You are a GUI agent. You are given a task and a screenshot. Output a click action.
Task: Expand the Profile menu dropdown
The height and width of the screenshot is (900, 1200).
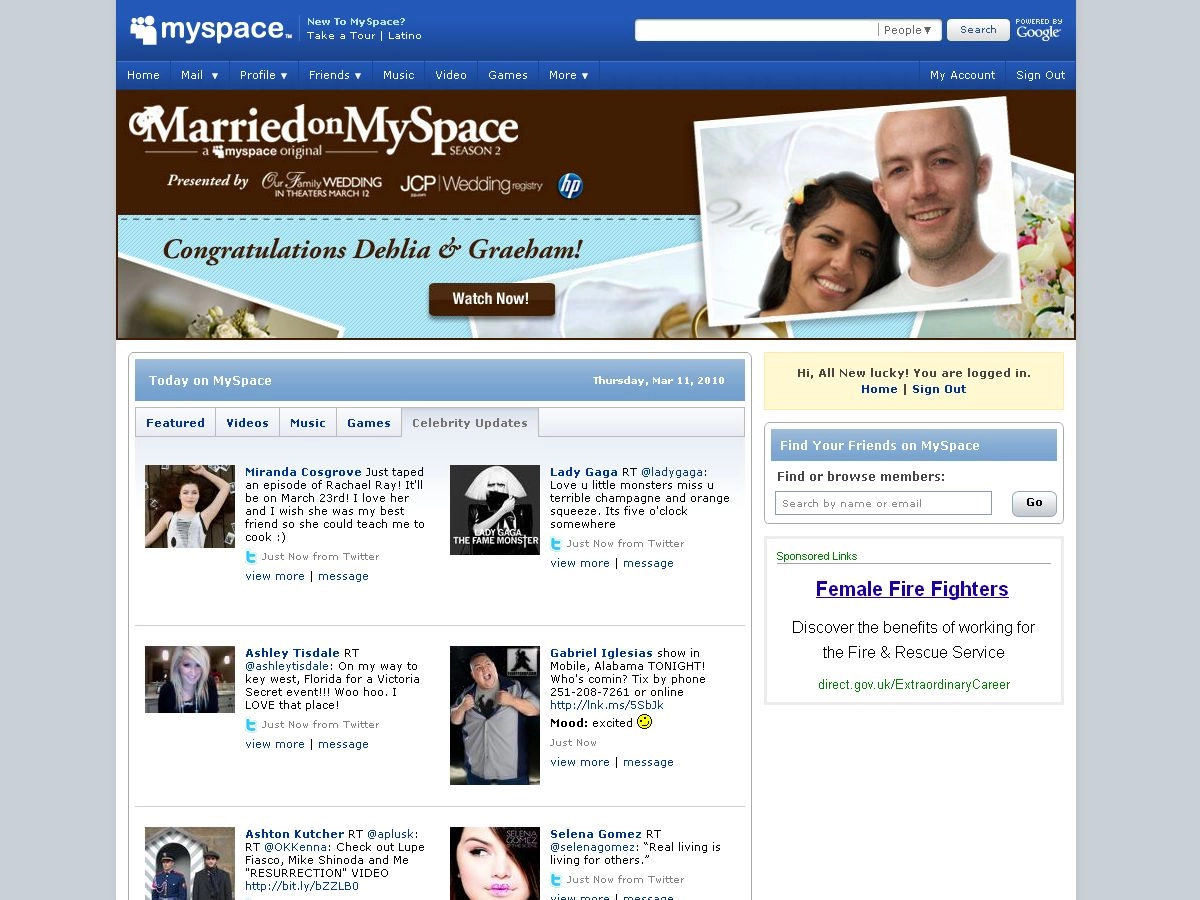264,75
